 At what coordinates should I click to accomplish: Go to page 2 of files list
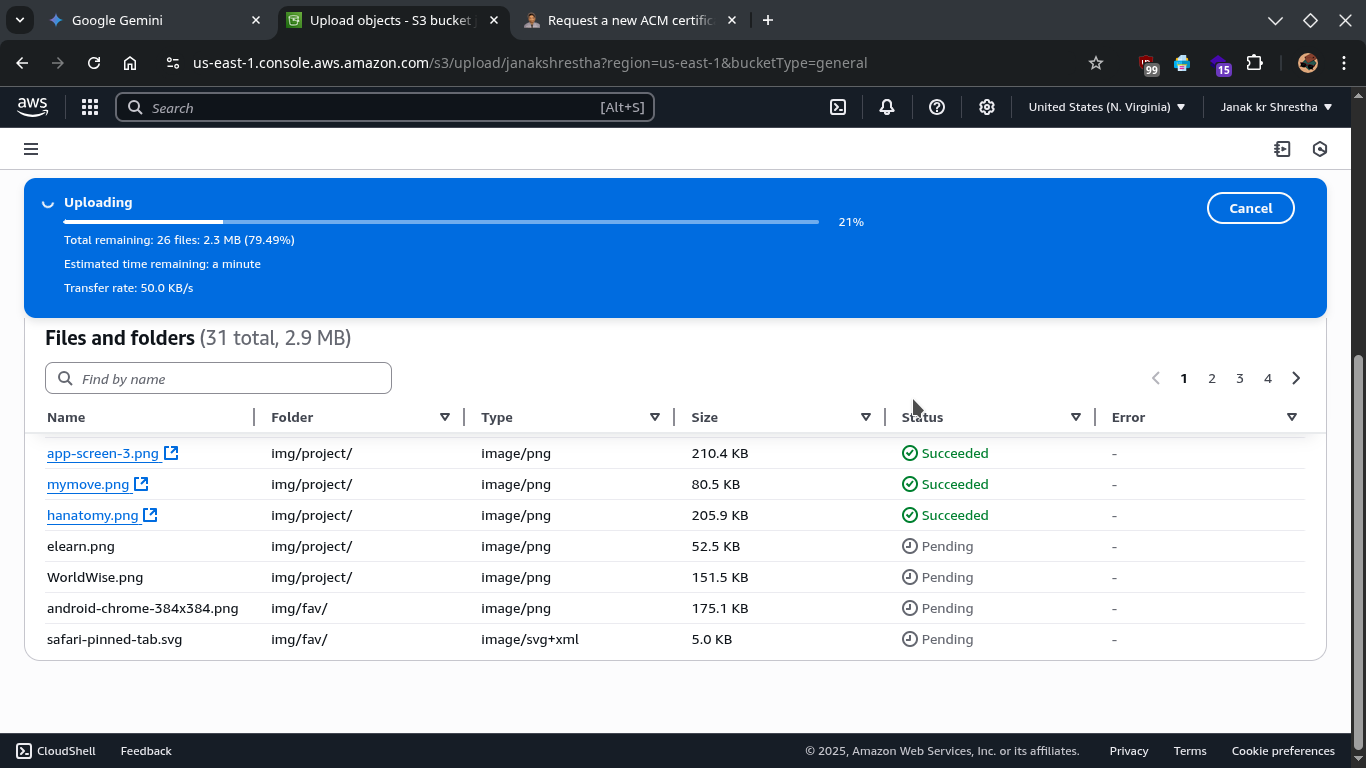(x=1212, y=378)
